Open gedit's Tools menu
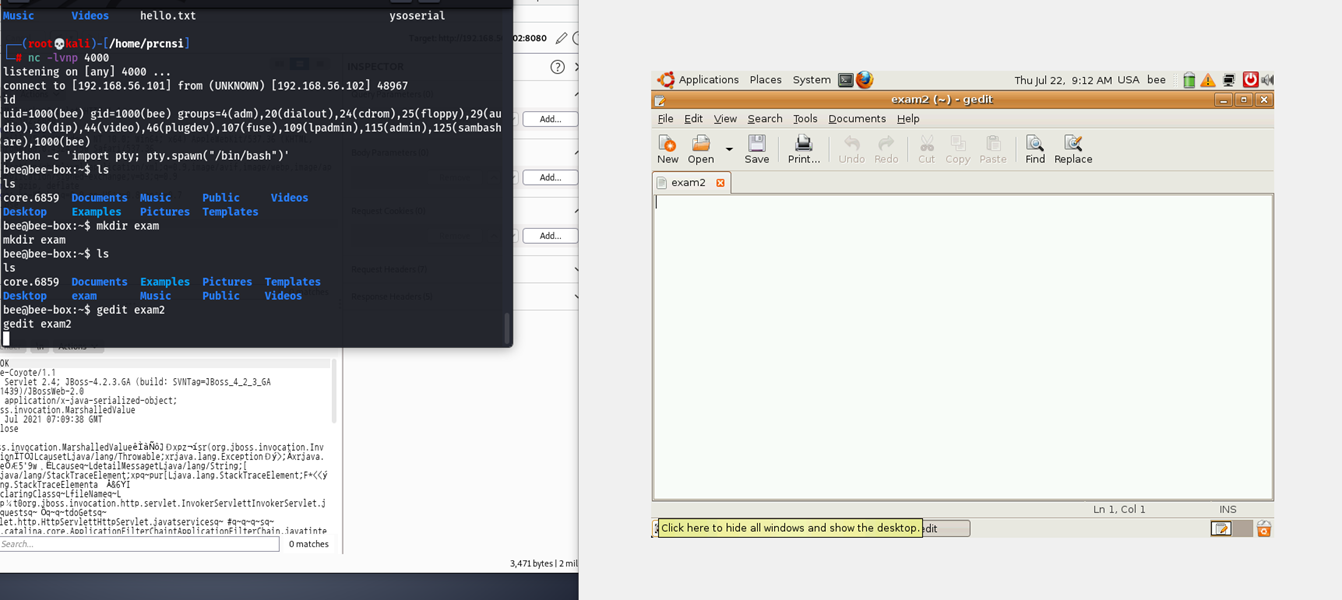The height and width of the screenshot is (600, 1342). 805,118
